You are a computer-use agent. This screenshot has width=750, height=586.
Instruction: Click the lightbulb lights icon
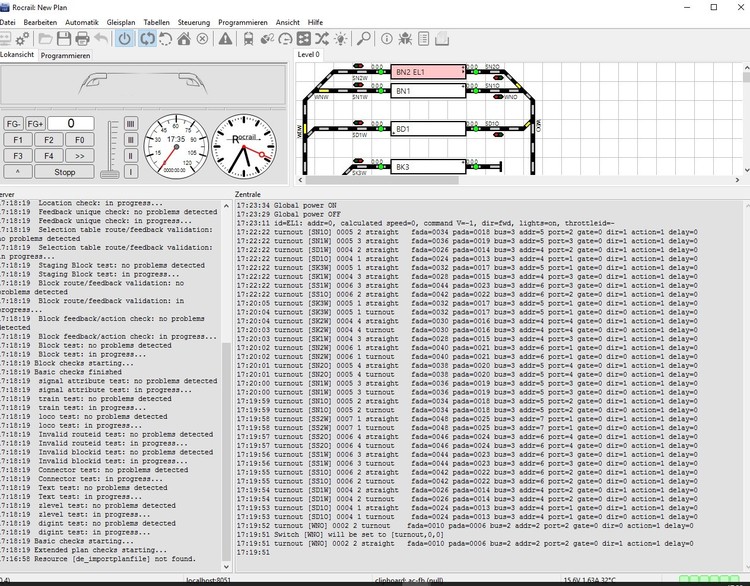pos(342,39)
